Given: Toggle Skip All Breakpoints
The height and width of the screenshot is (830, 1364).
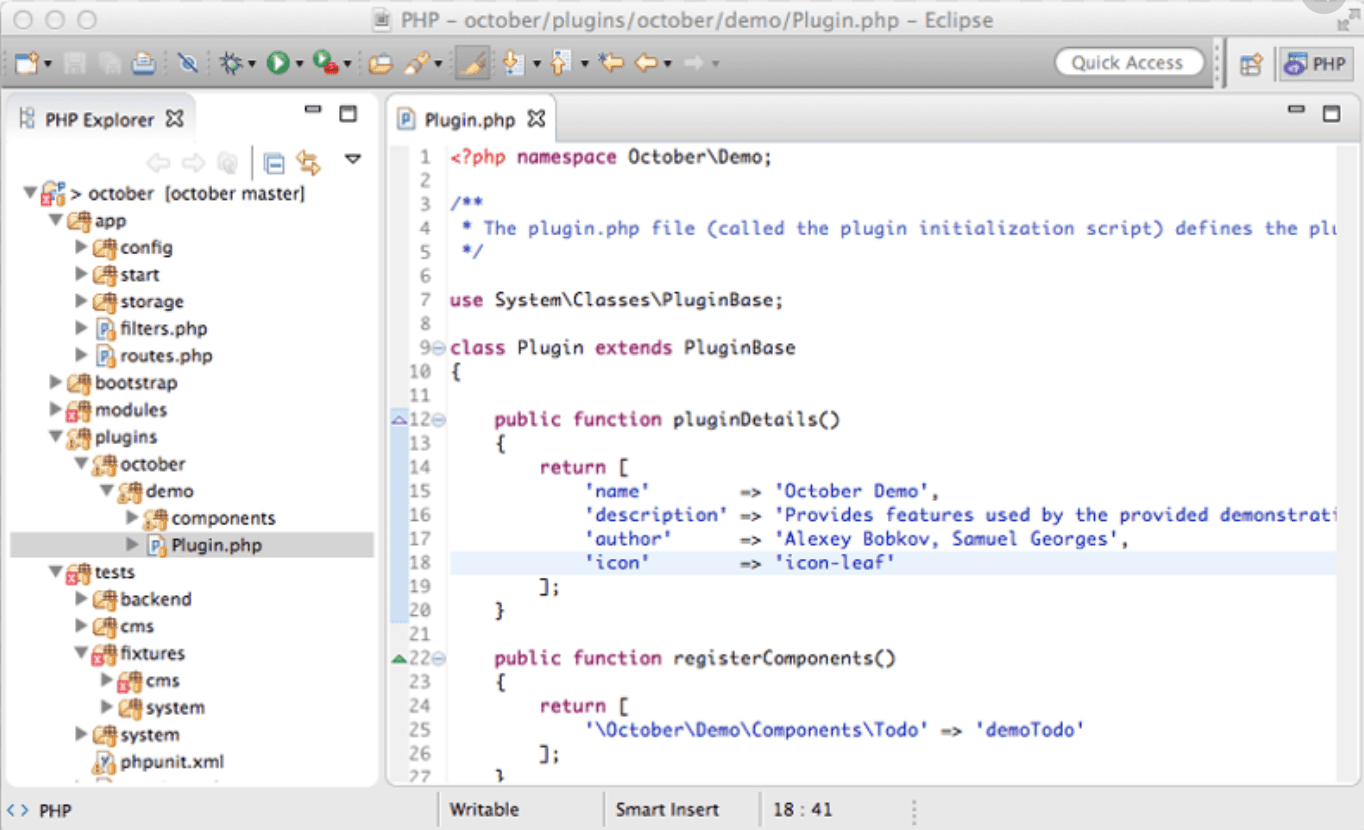Looking at the screenshot, I should 188,62.
